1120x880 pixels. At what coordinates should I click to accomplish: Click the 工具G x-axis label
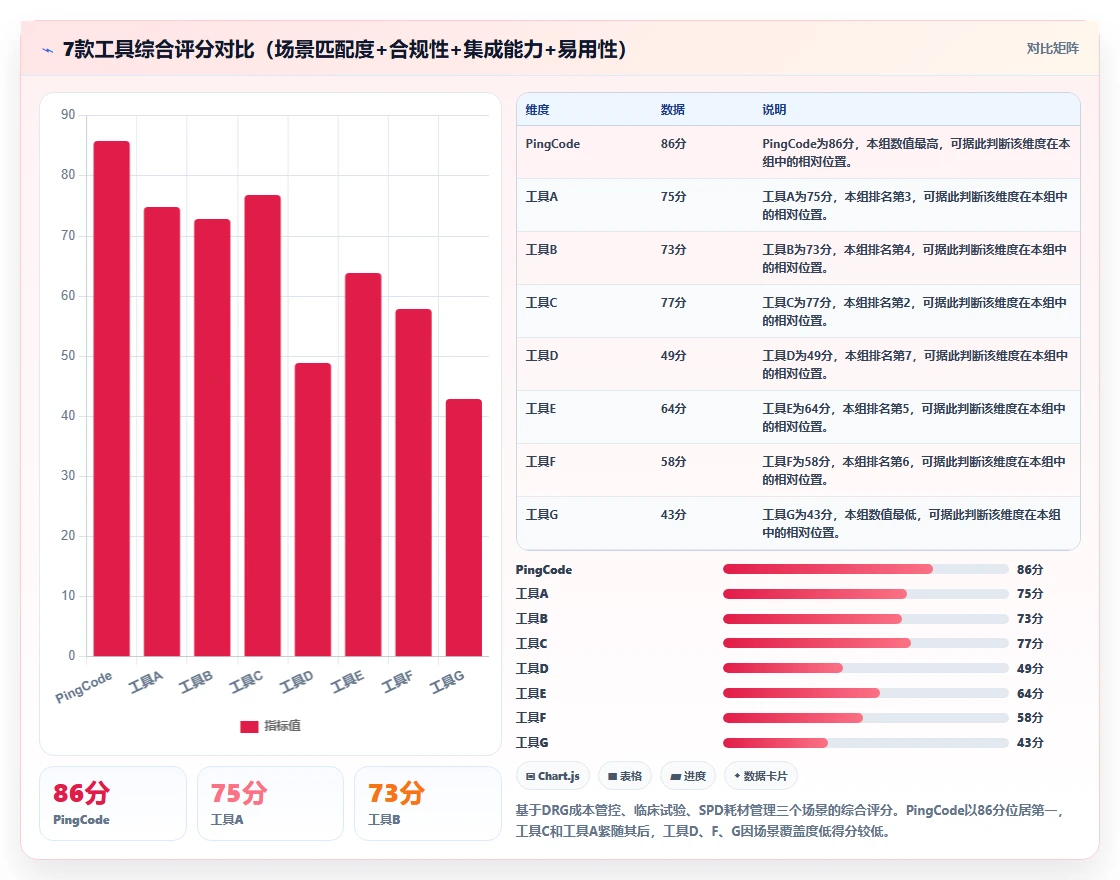pyautogui.click(x=447, y=682)
